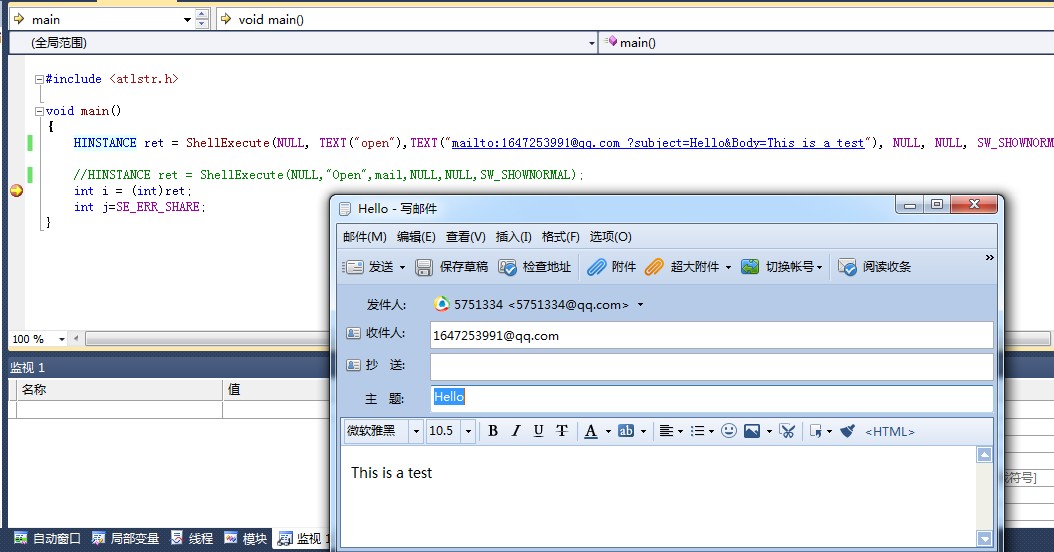The image size is (1054, 552).
Task: Click the bullet list icon
Action: (x=698, y=431)
